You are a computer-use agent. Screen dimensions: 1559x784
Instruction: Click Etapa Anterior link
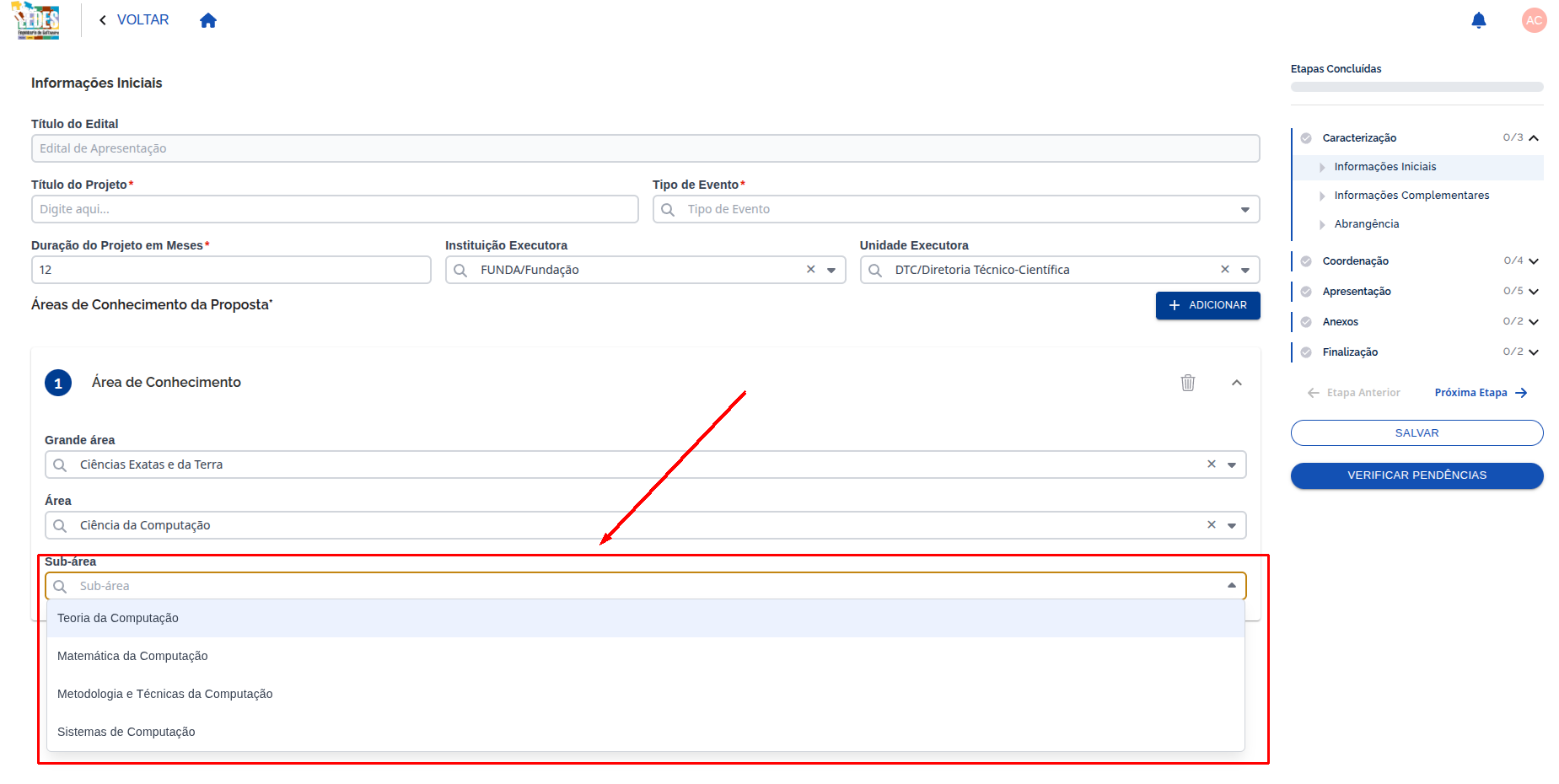click(x=1353, y=393)
